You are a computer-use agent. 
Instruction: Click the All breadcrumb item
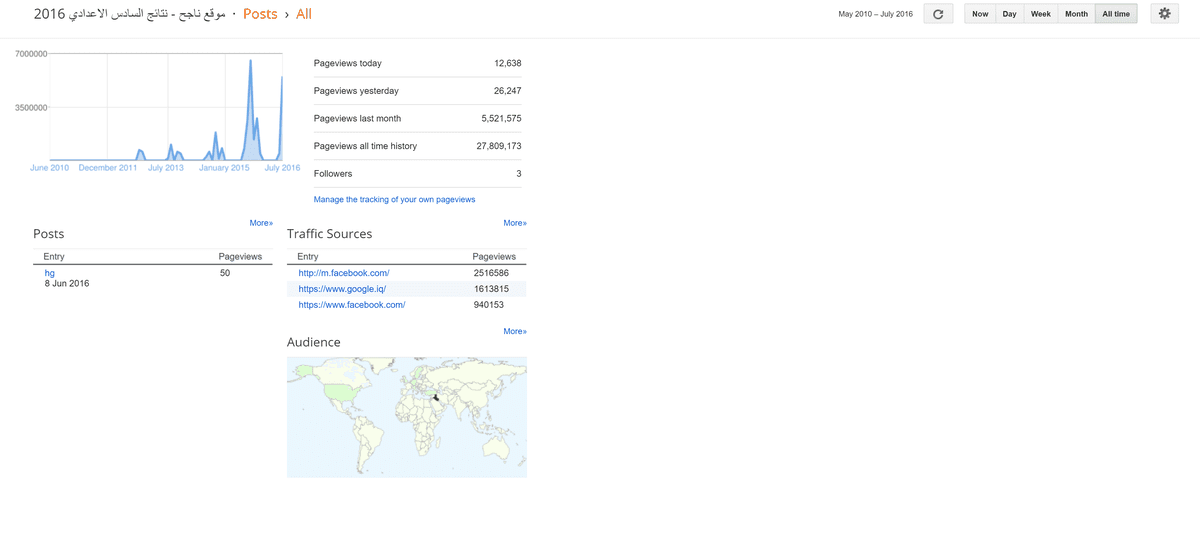point(304,14)
